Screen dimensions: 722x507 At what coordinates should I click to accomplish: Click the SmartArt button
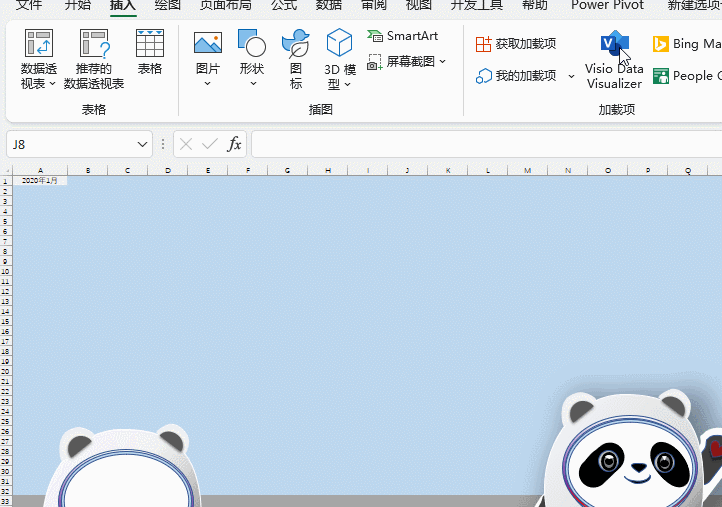(x=403, y=36)
